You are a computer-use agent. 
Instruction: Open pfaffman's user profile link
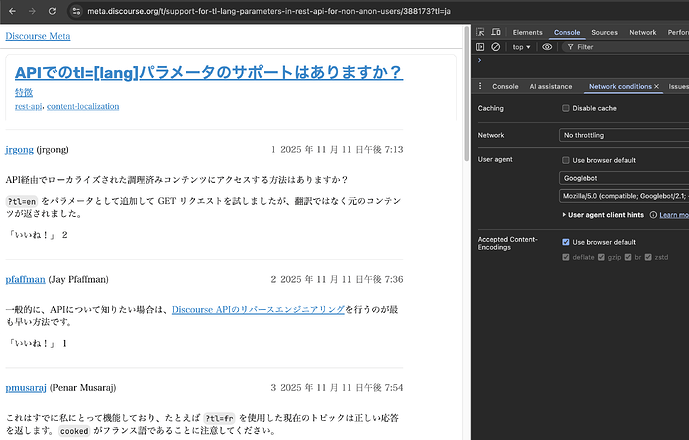pos(25,280)
